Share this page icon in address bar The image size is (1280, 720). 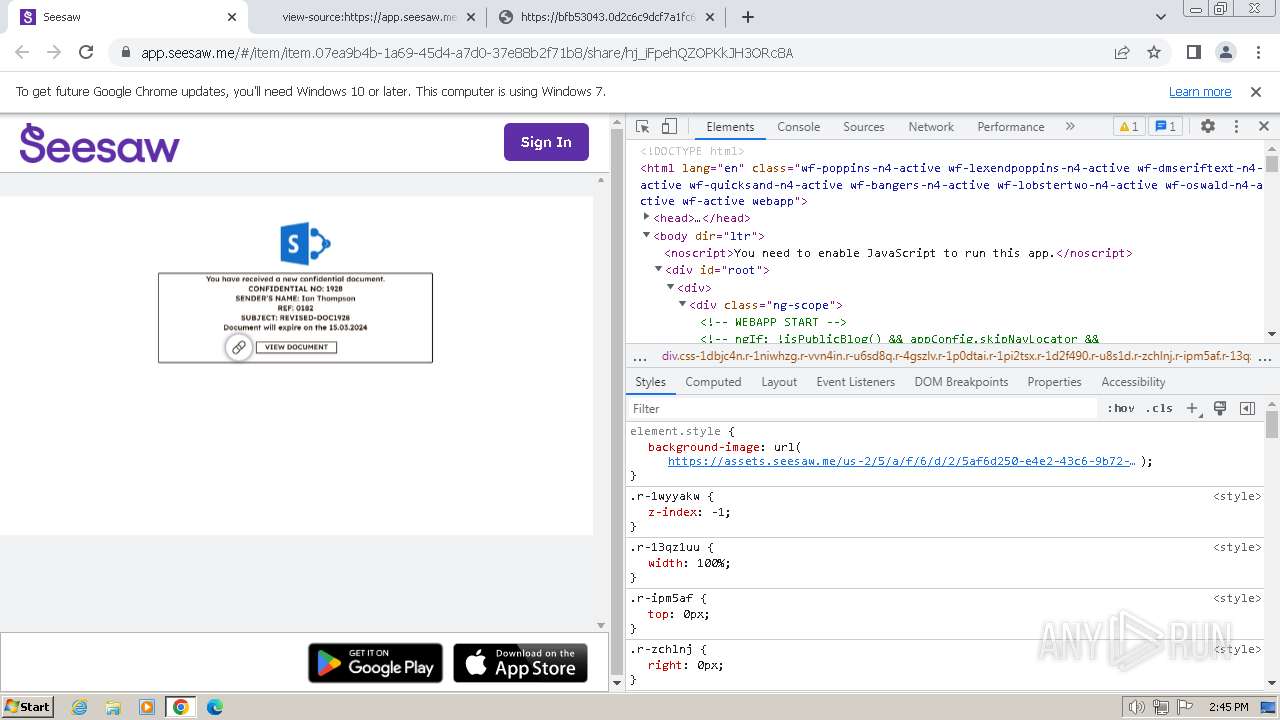tap(1122, 52)
